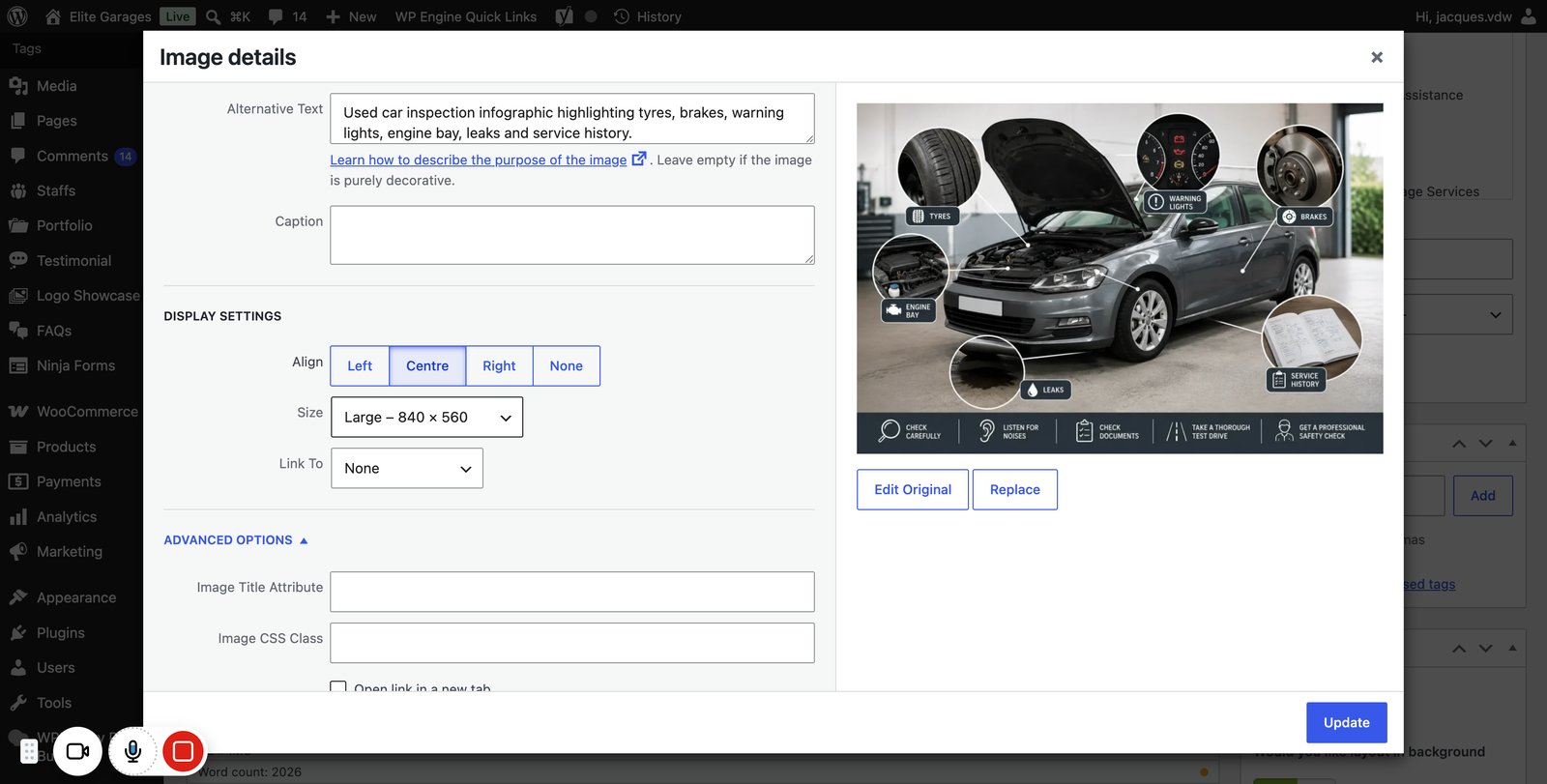Click the plus New icon in admin bar
The image size is (1547, 784).
click(333, 16)
